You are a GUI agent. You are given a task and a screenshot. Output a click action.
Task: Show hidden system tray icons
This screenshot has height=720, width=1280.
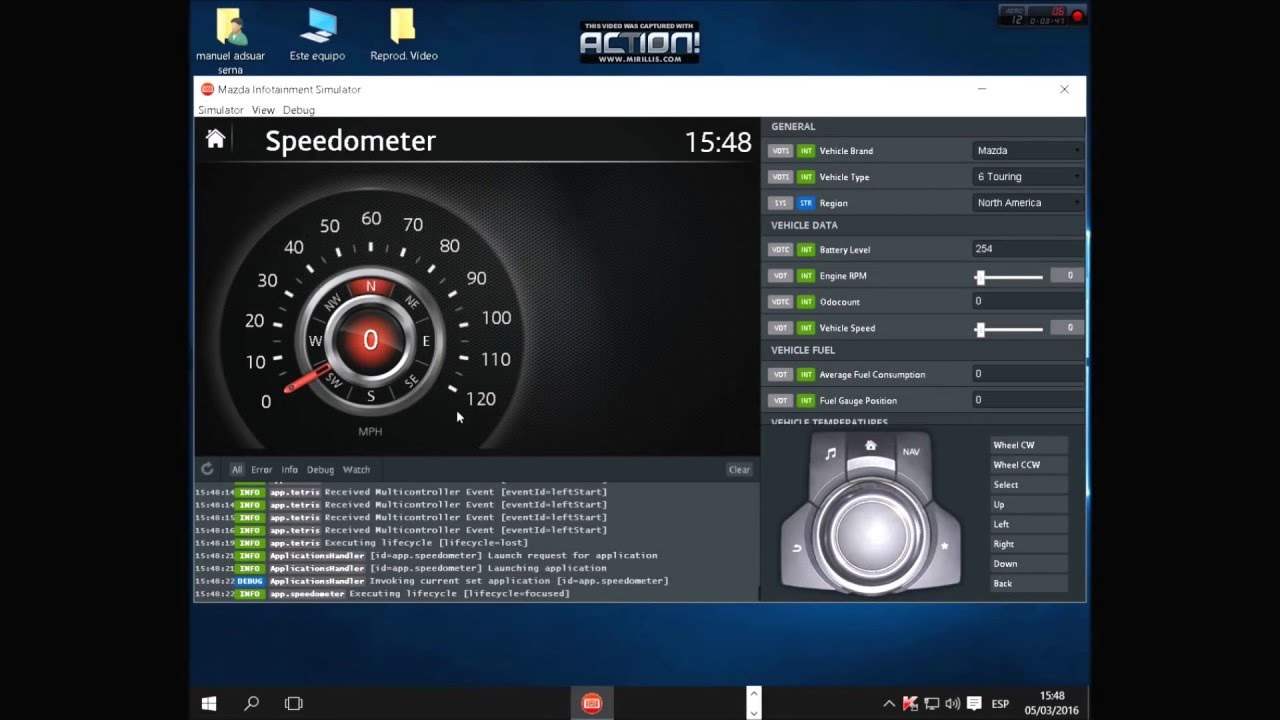click(x=889, y=703)
